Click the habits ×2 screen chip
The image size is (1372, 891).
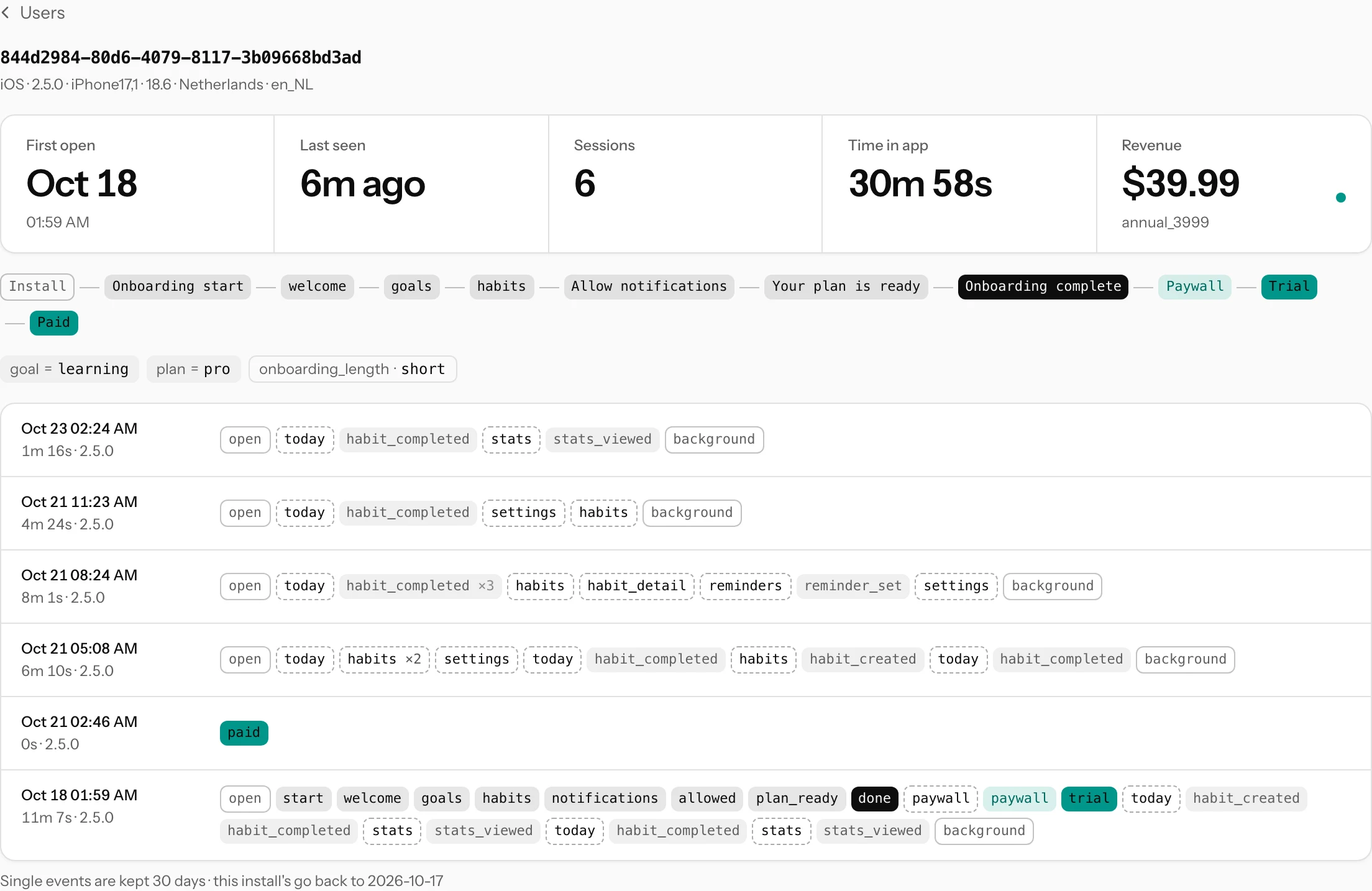click(384, 660)
